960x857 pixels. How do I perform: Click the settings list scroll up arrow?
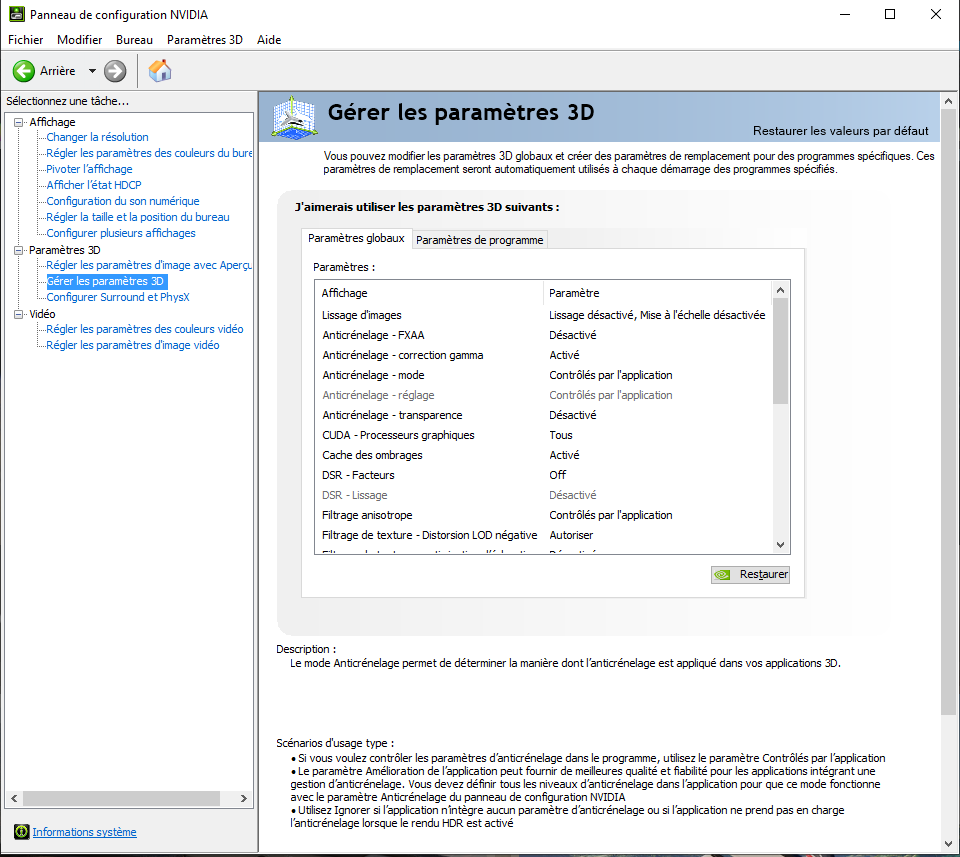780,290
